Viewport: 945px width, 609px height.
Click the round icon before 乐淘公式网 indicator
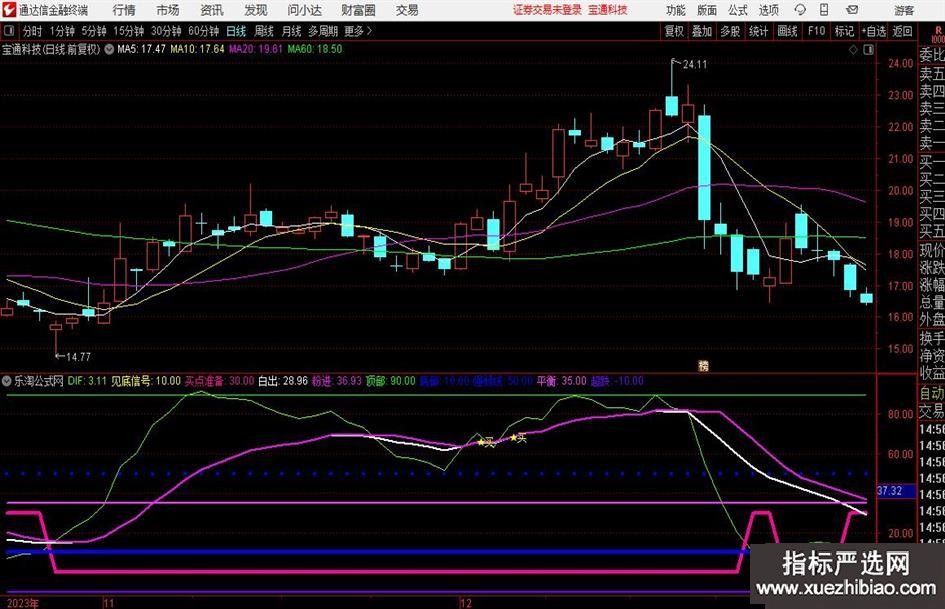[x=8, y=381]
